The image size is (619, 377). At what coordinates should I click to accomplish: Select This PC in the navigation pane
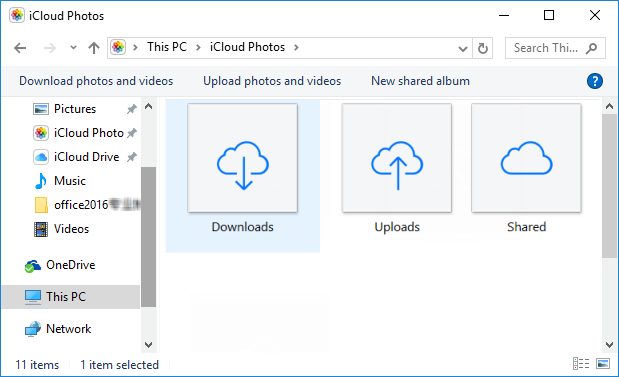pyautogui.click(x=70, y=297)
